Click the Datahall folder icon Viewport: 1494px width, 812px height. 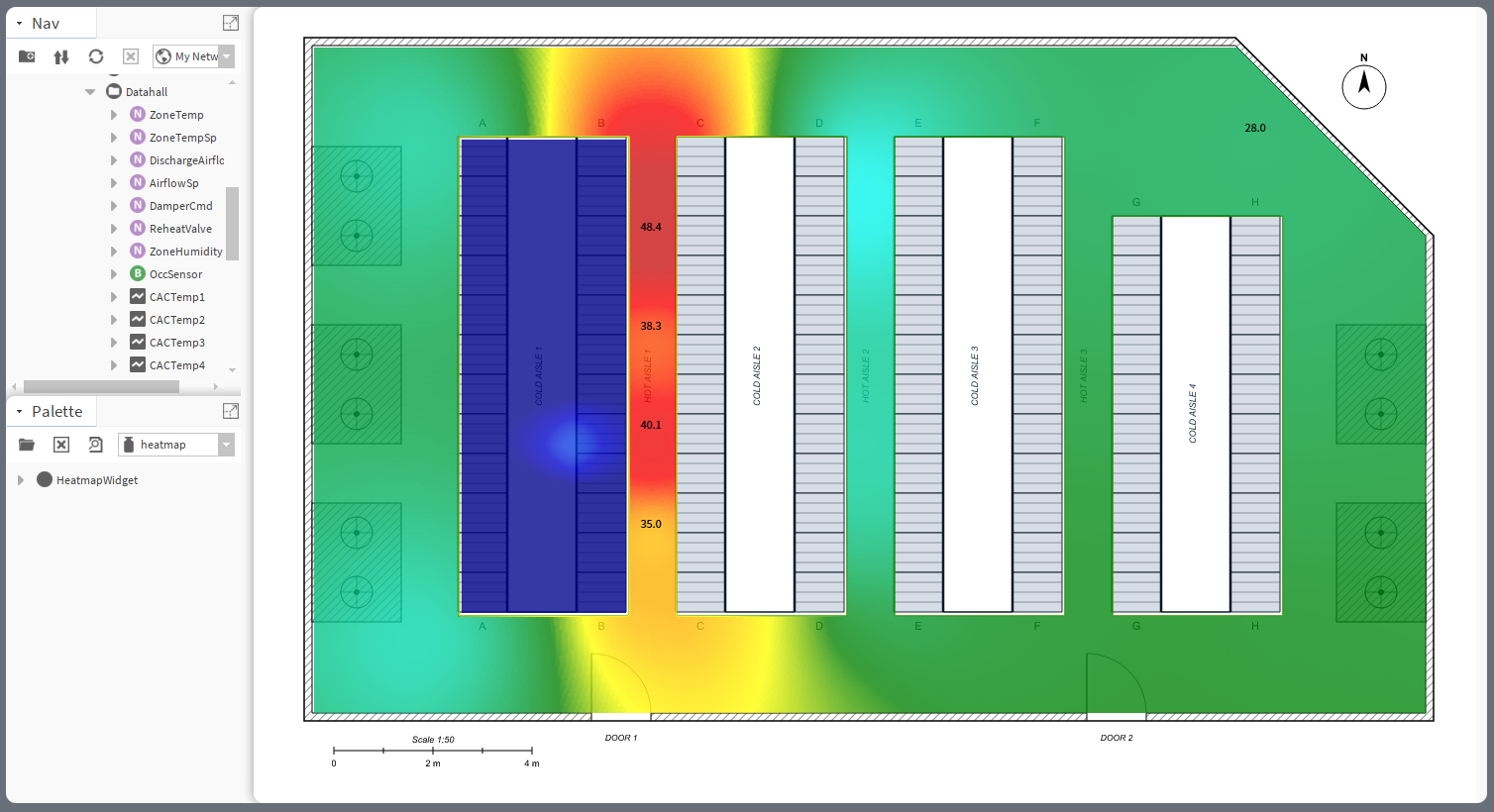point(114,91)
